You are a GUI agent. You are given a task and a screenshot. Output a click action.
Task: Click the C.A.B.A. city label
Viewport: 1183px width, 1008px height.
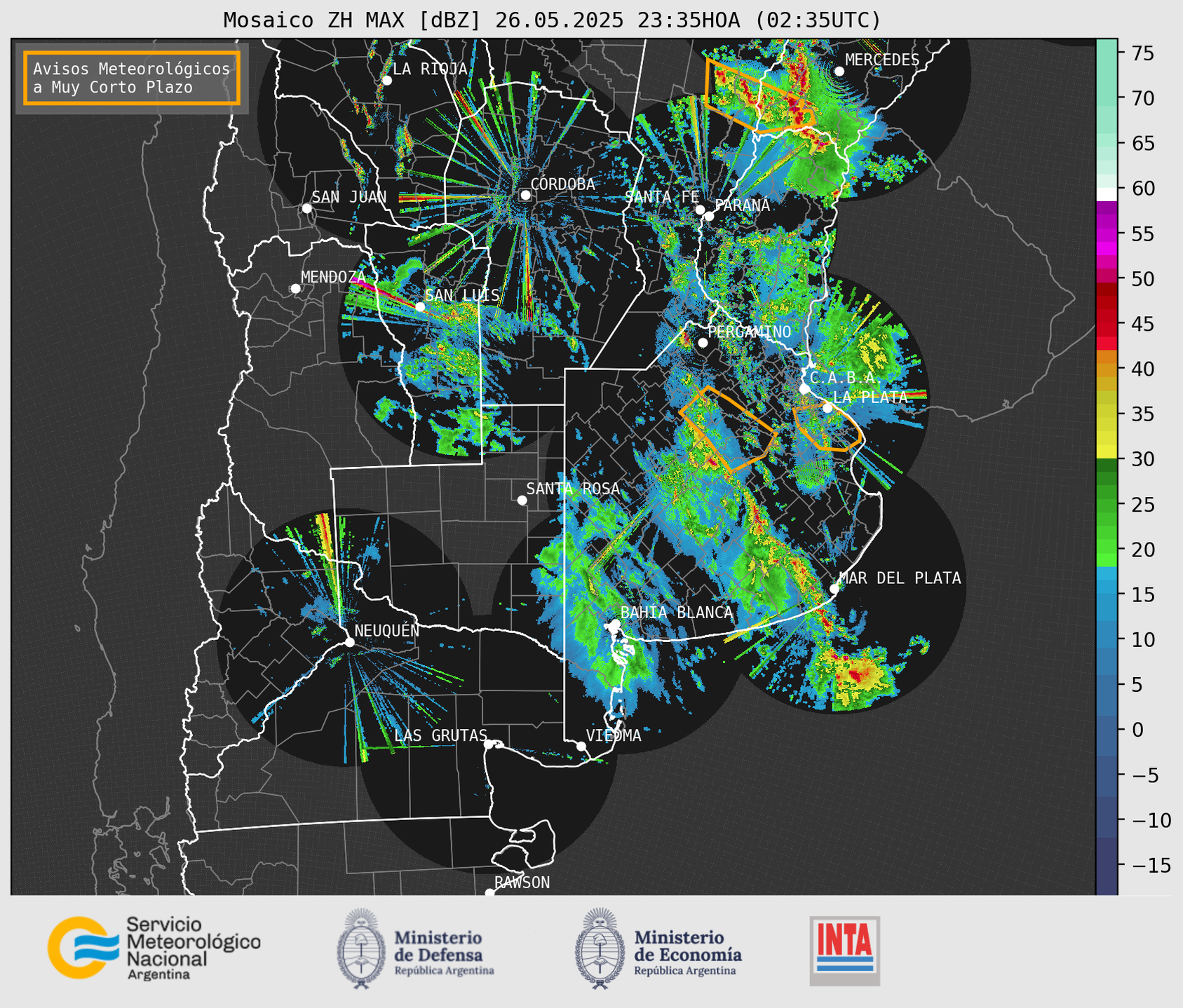point(846,378)
